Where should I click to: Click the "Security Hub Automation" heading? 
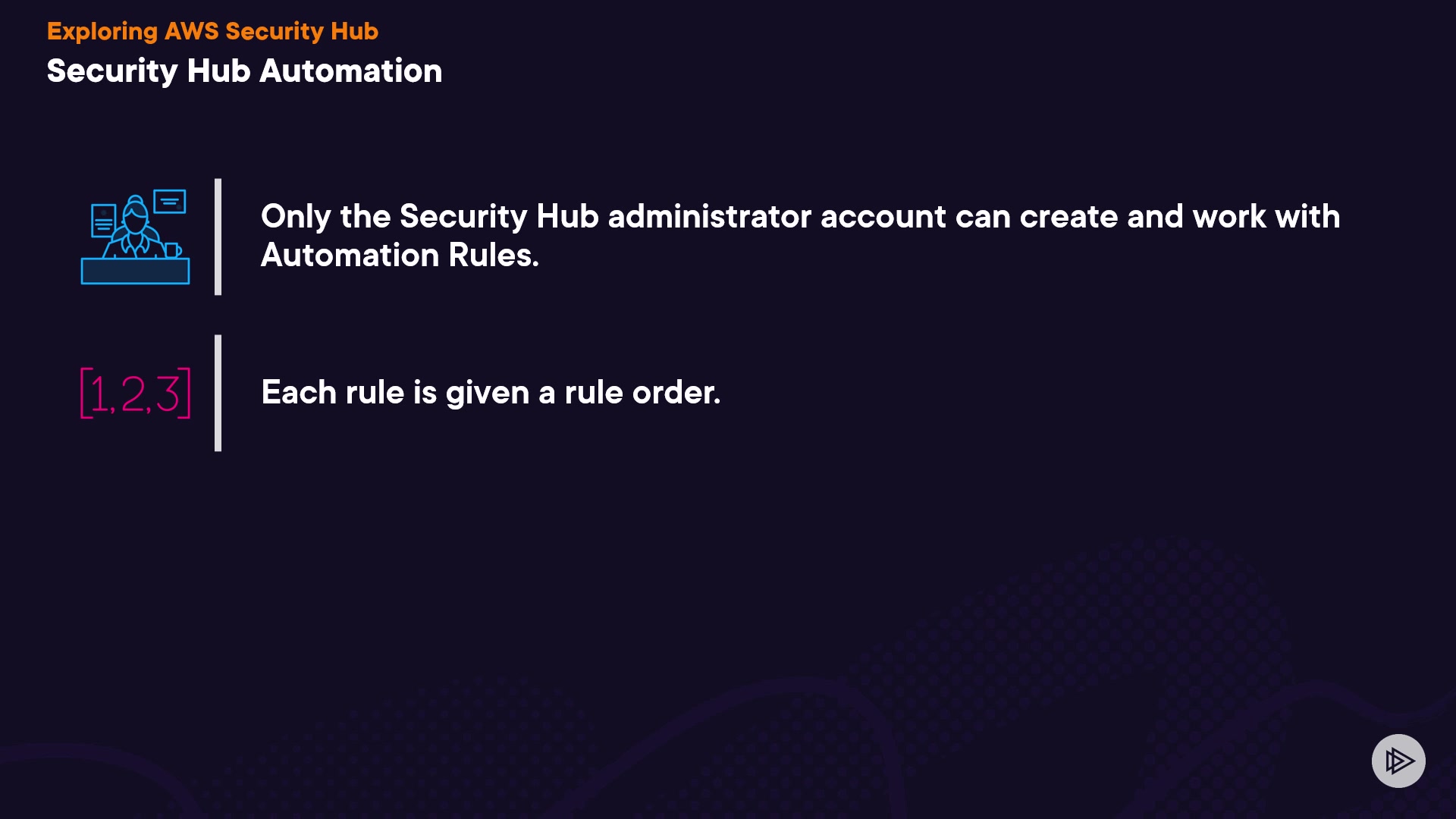click(x=244, y=71)
